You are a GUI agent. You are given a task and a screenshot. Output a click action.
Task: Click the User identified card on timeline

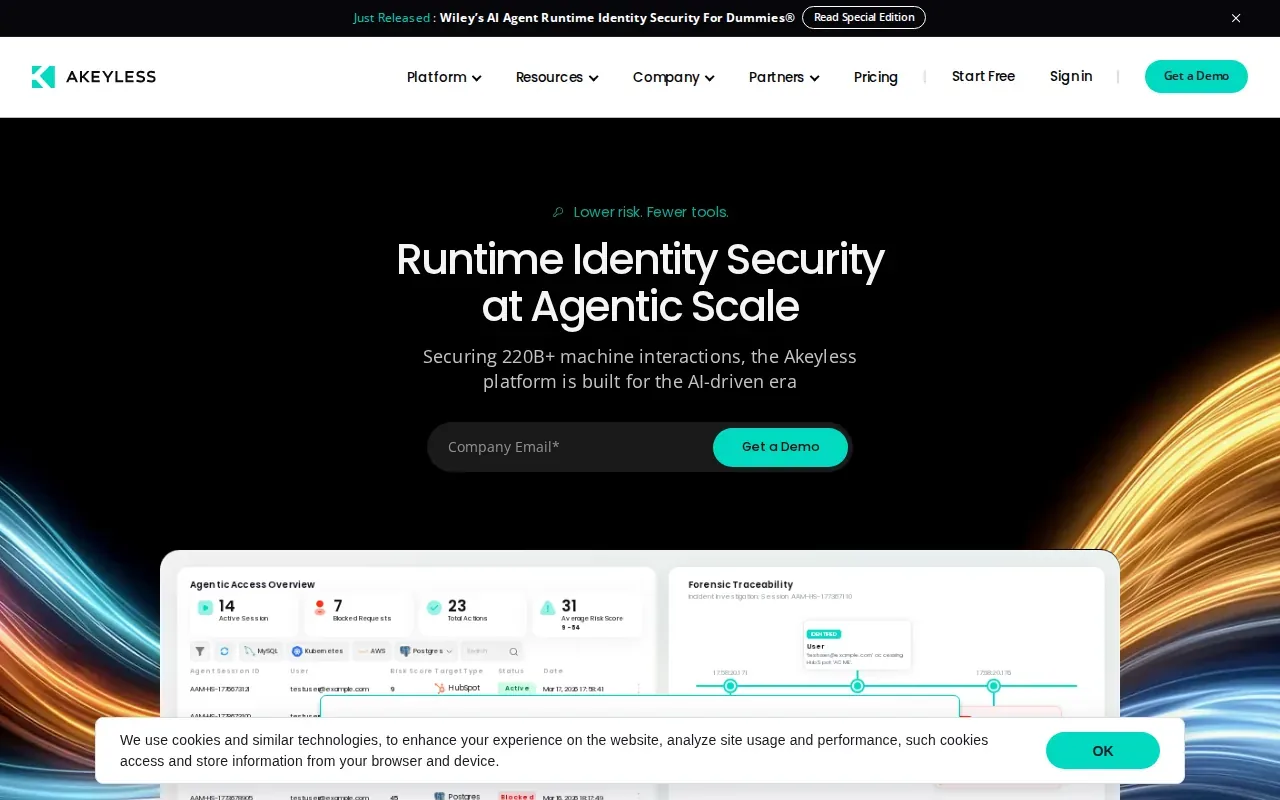click(857, 646)
